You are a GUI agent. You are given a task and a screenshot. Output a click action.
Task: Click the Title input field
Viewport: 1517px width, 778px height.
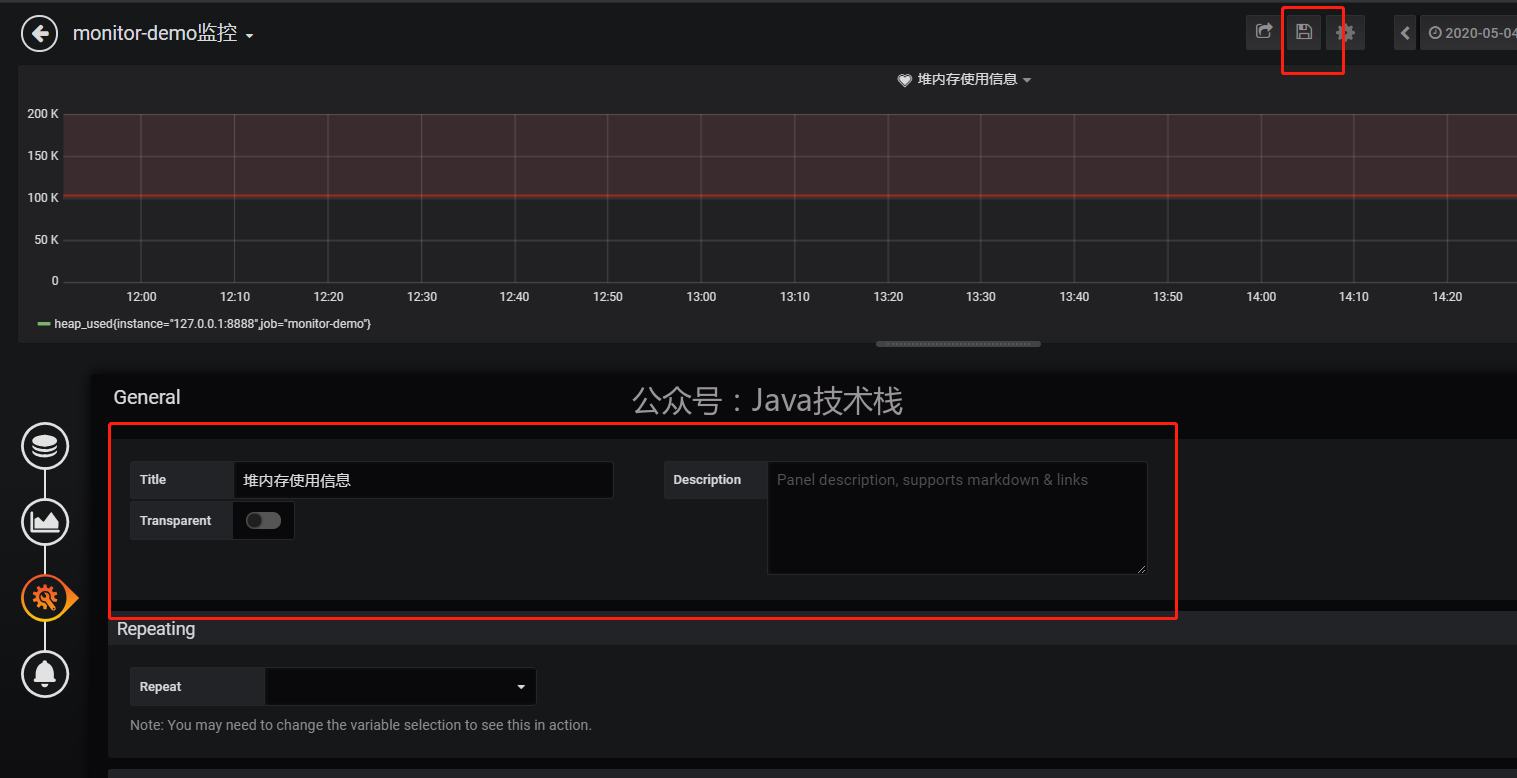pos(423,480)
